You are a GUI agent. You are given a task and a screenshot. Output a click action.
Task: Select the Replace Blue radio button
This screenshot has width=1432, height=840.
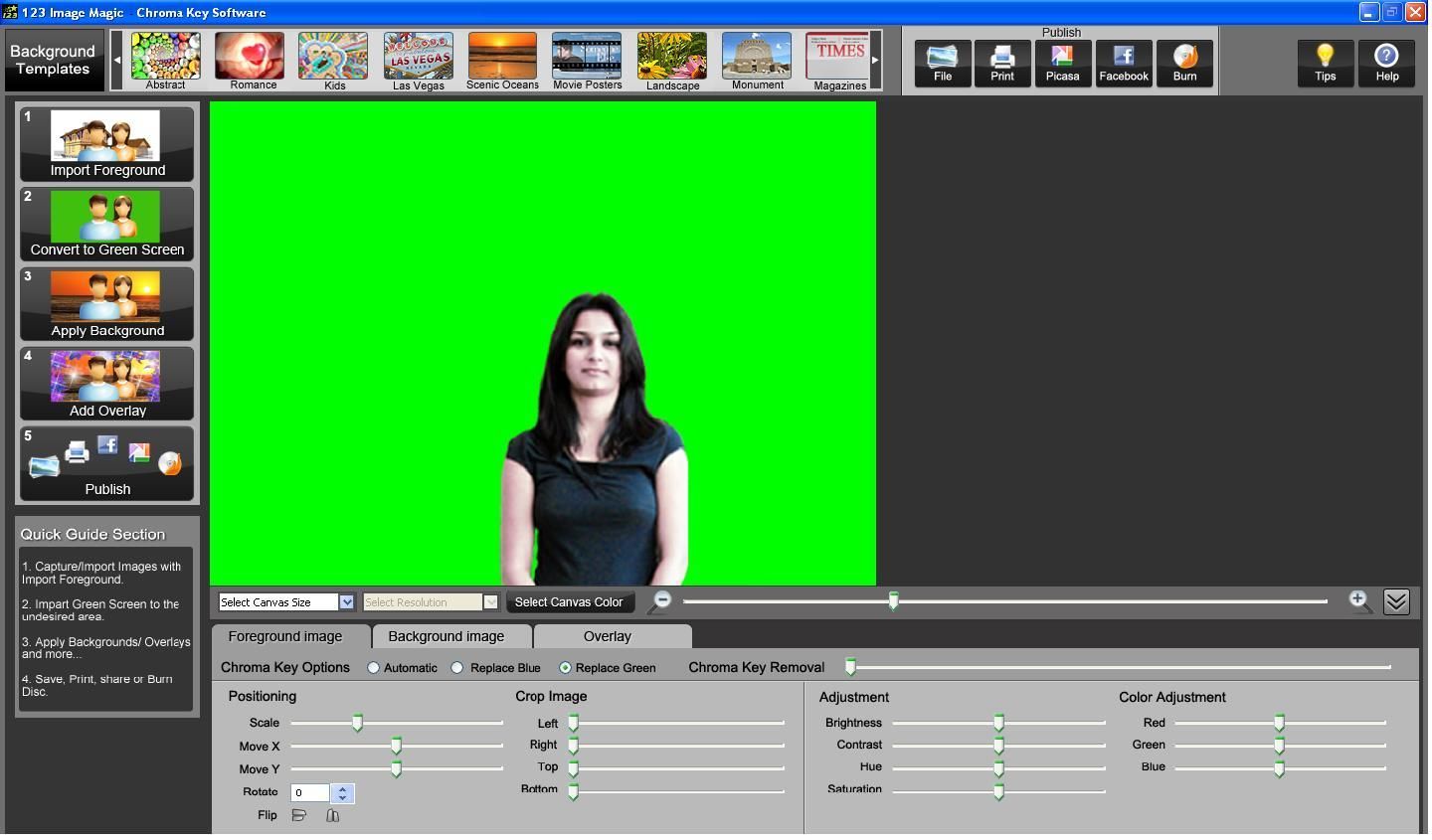coord(457,668)
